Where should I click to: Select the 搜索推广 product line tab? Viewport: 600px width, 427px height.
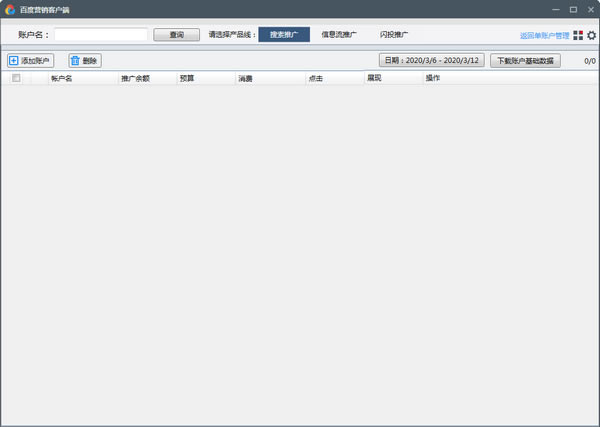[x=284, y=35]
